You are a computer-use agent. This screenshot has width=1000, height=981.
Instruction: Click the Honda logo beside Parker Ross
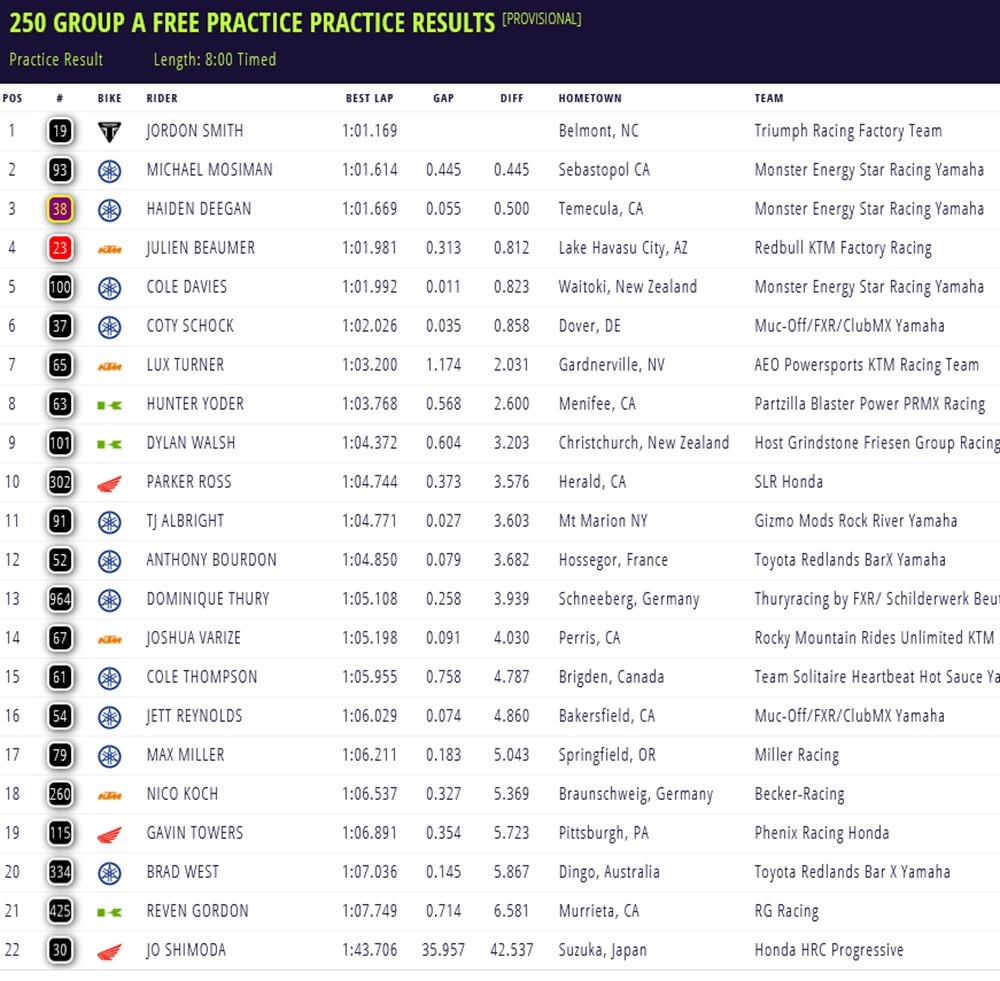point(109,483)
